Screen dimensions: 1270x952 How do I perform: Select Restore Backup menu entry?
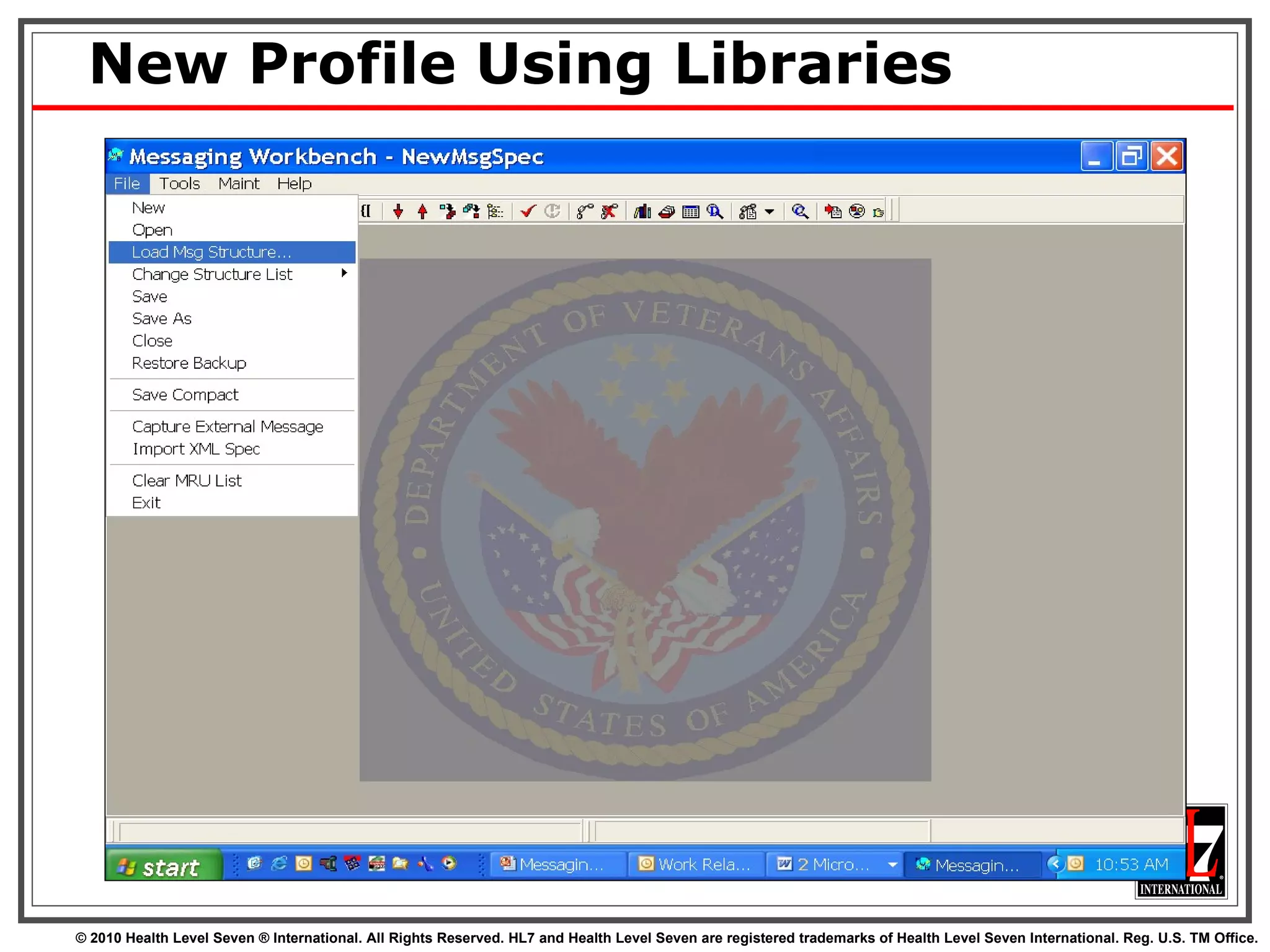232,363
